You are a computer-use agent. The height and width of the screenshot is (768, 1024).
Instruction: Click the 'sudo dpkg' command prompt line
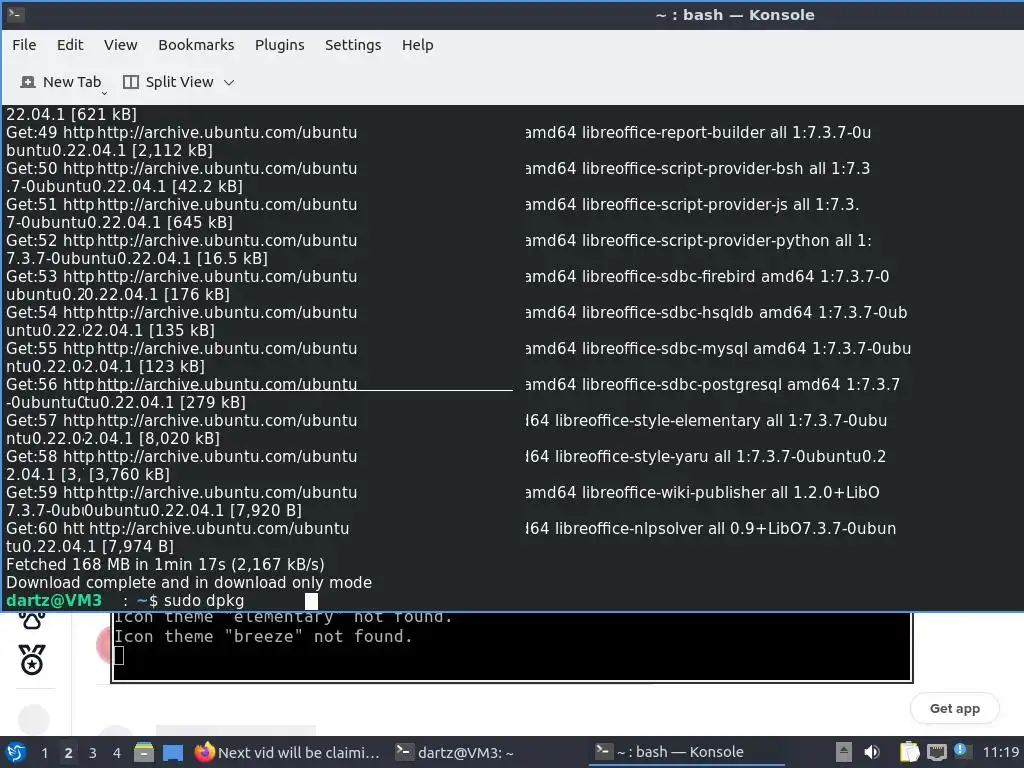(x=161, y=601)
